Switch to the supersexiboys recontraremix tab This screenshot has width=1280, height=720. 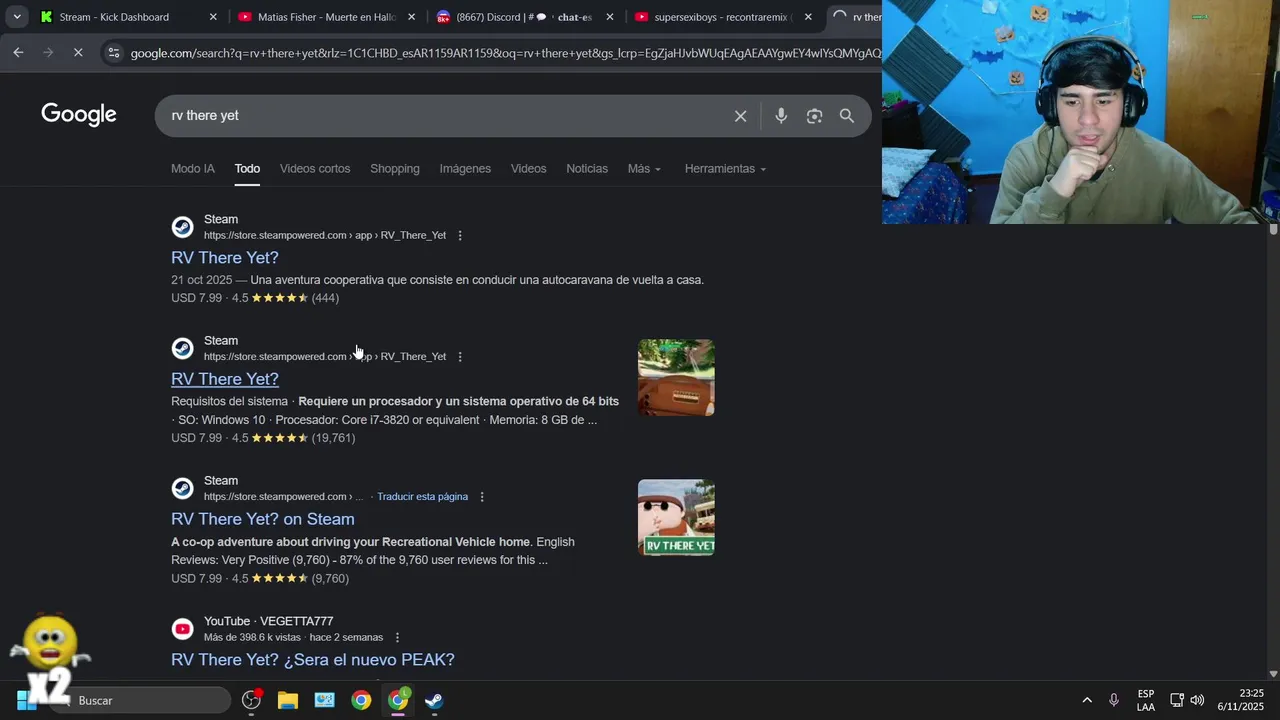722,17
